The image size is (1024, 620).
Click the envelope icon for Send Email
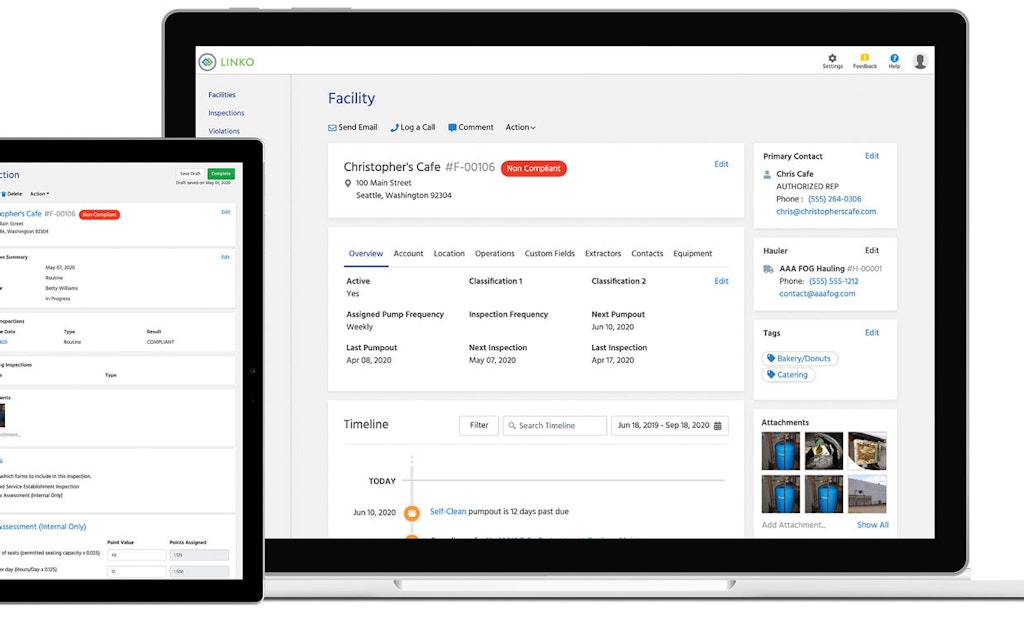(332, 128)
